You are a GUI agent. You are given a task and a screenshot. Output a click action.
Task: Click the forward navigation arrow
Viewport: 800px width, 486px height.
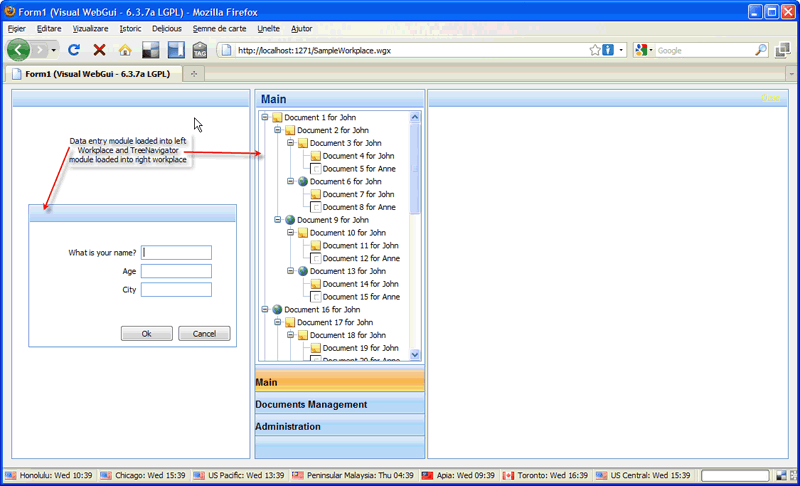(39, 50)
